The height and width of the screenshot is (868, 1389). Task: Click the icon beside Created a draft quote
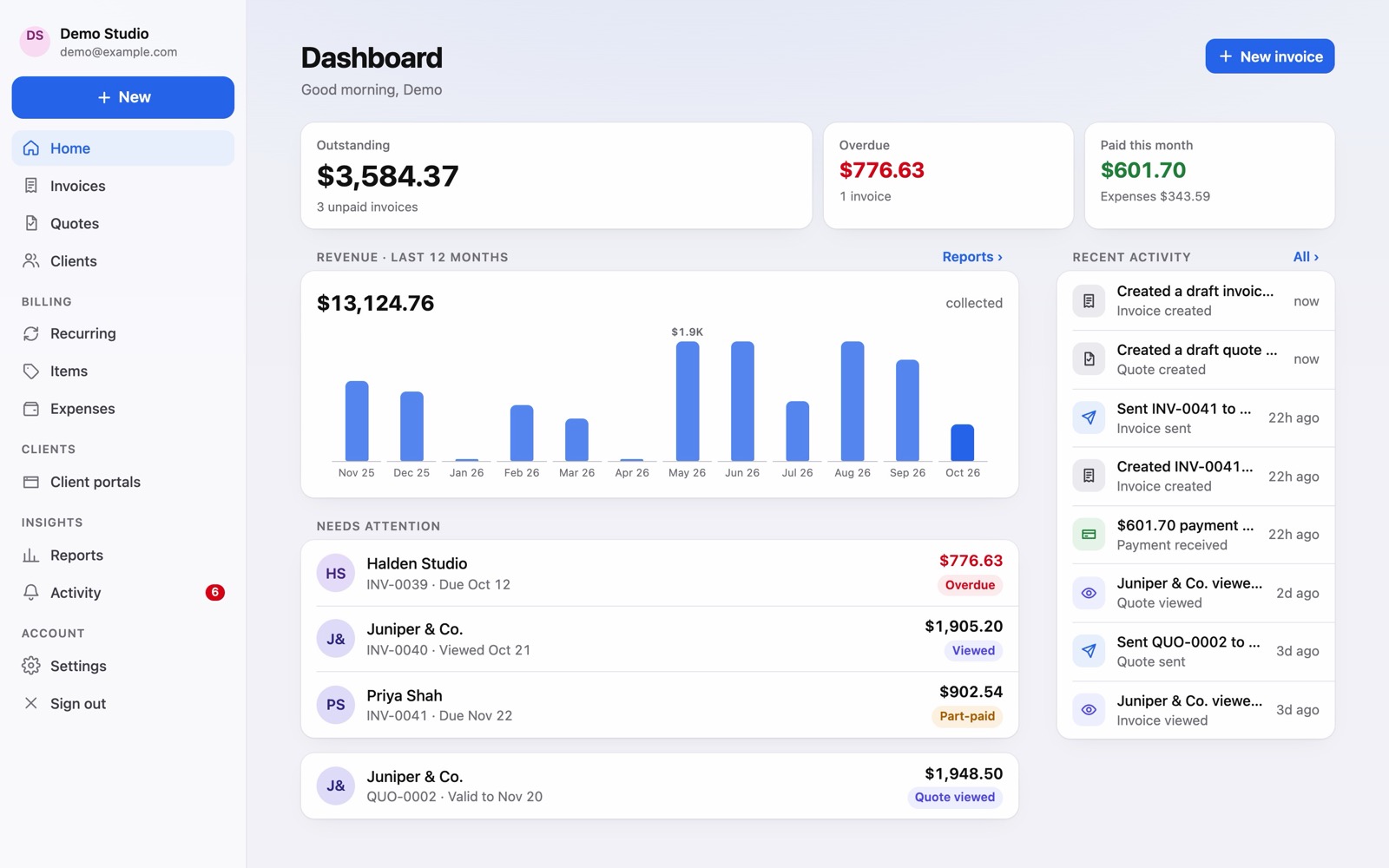[1089, 359]
